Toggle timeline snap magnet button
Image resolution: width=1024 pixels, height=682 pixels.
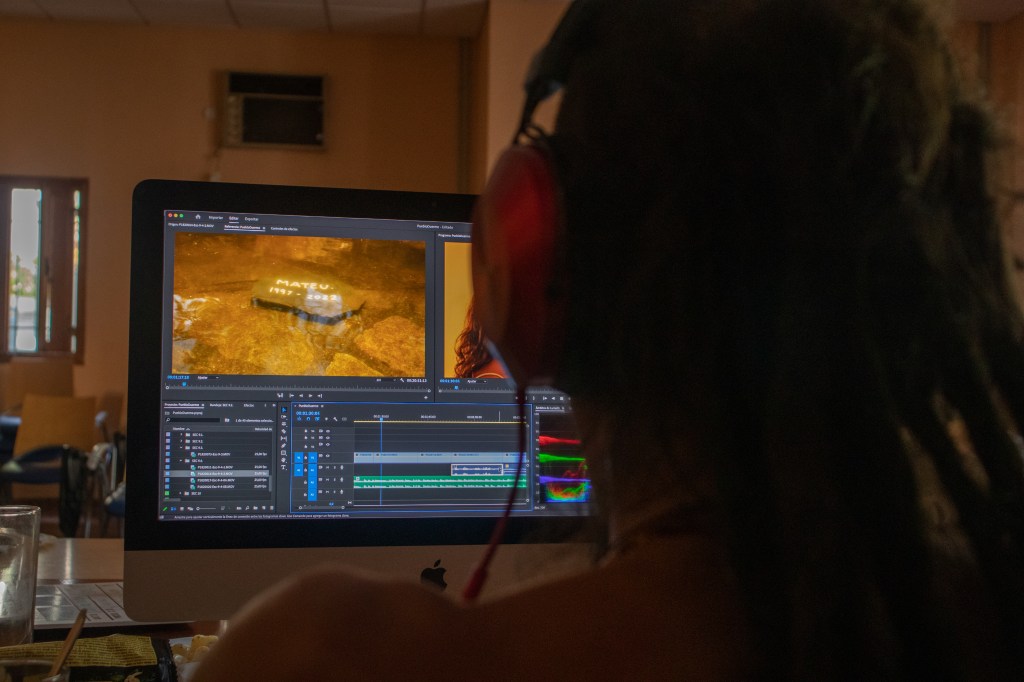[308, 419]
